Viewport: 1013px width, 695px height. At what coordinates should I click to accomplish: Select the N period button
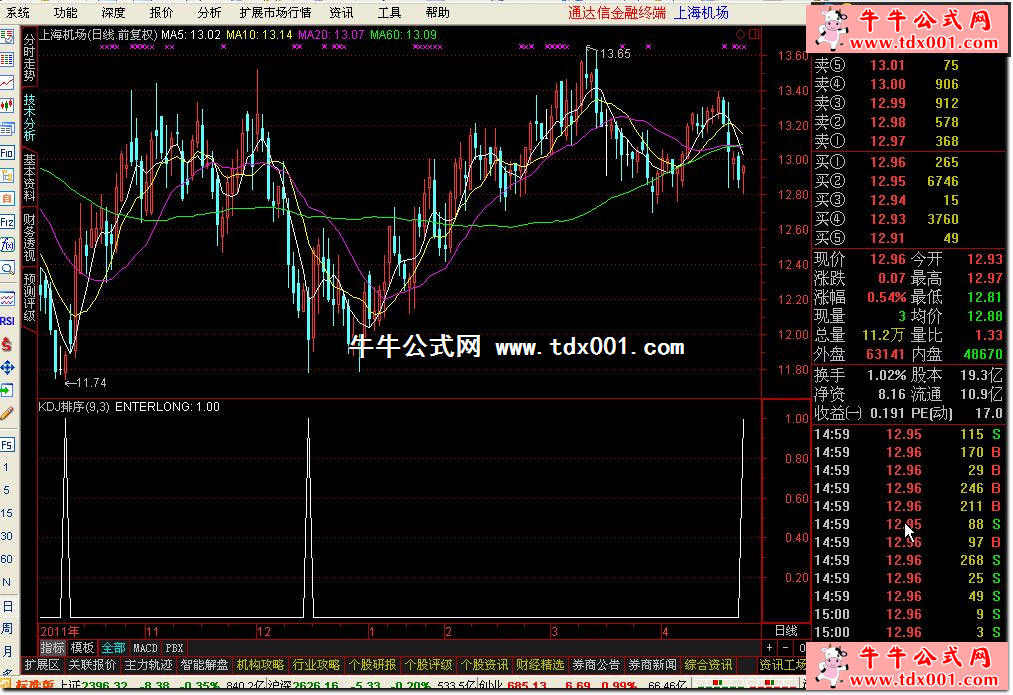[6, 583]
